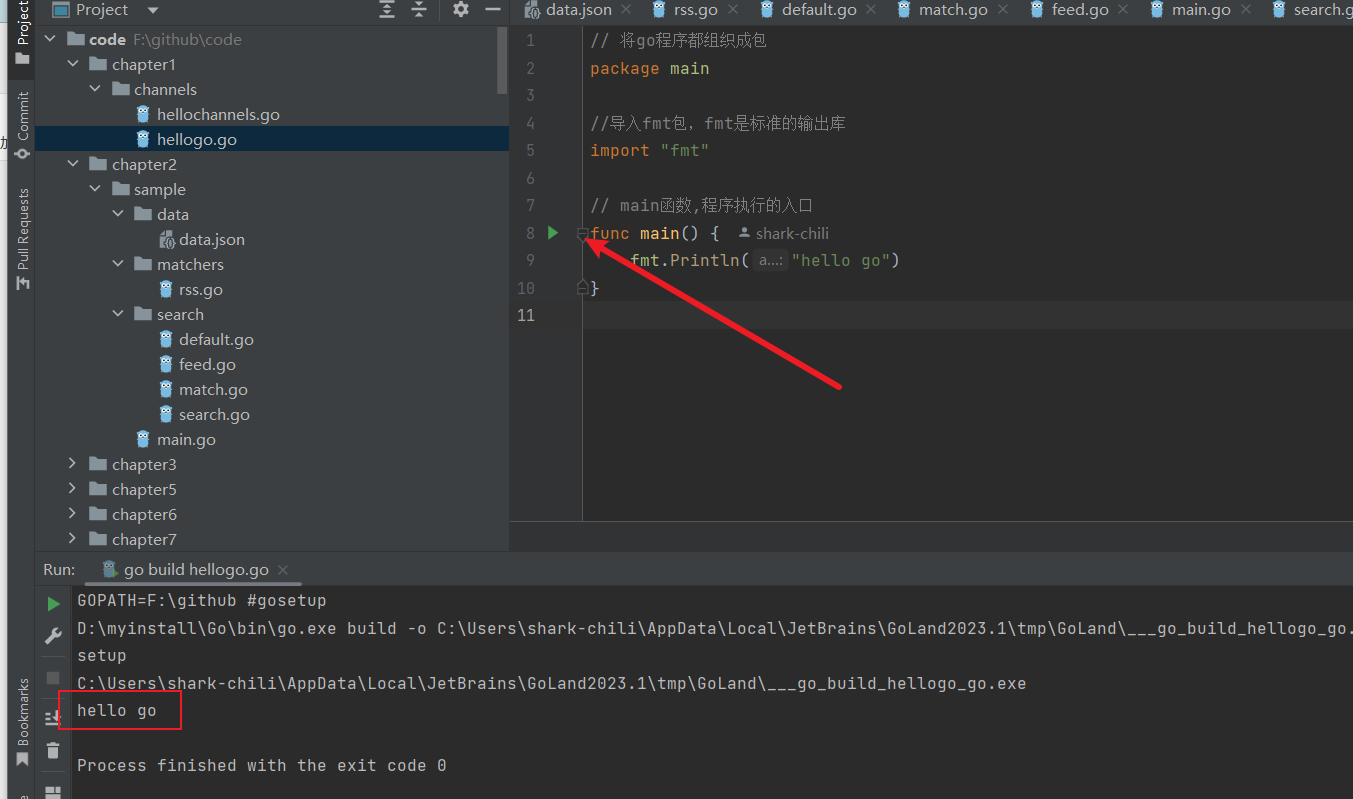Select hellochannels.go in project tree
This screenshot has height=799, width=1353.
tap(217, 114)
